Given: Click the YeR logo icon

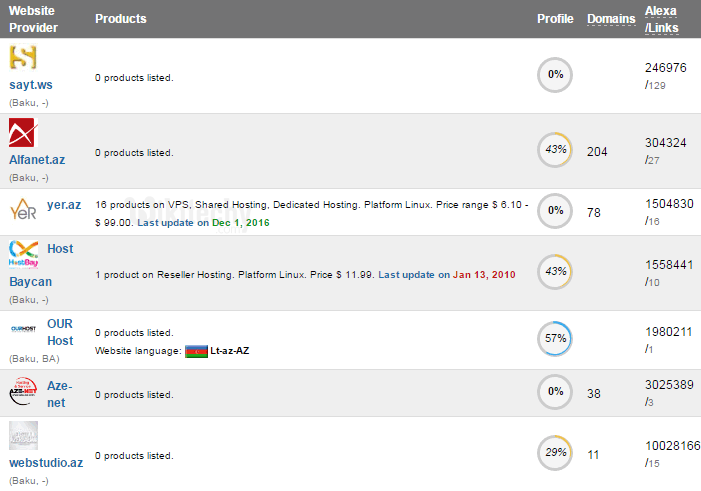Looking at the screenshot, I should click(x=23, y=209).
